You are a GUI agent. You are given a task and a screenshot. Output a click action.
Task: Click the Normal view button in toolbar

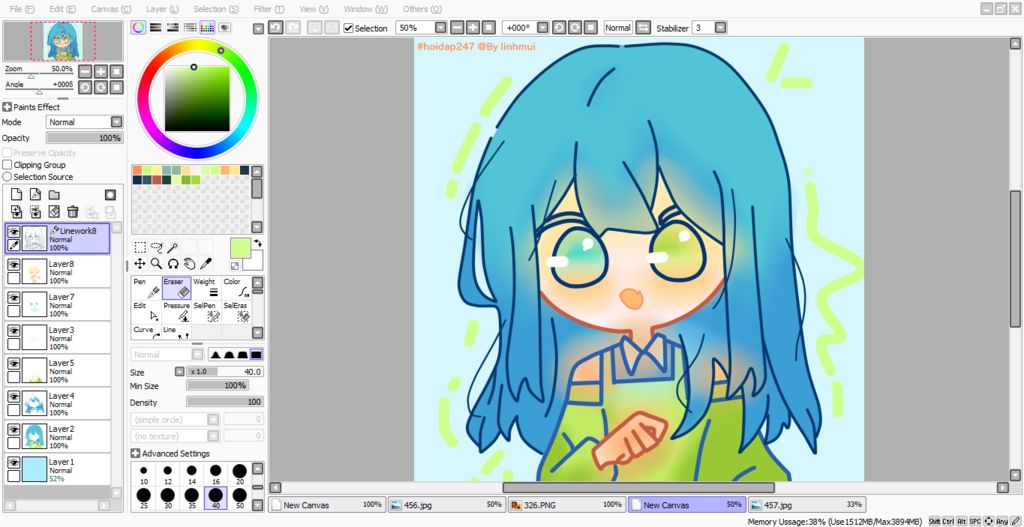pos(617,28)
